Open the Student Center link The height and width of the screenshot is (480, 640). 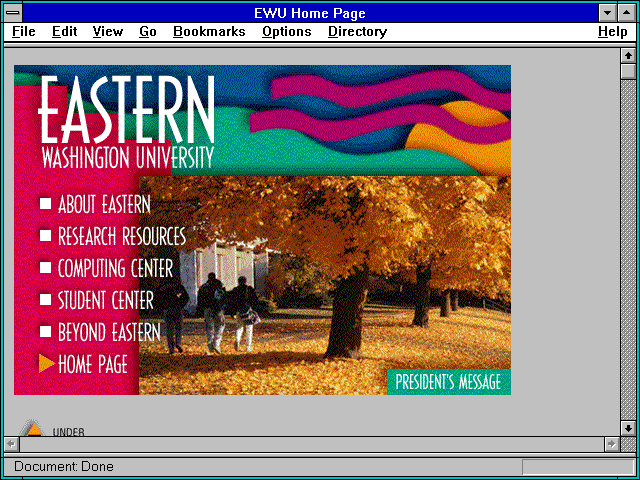tap(106, 300)
